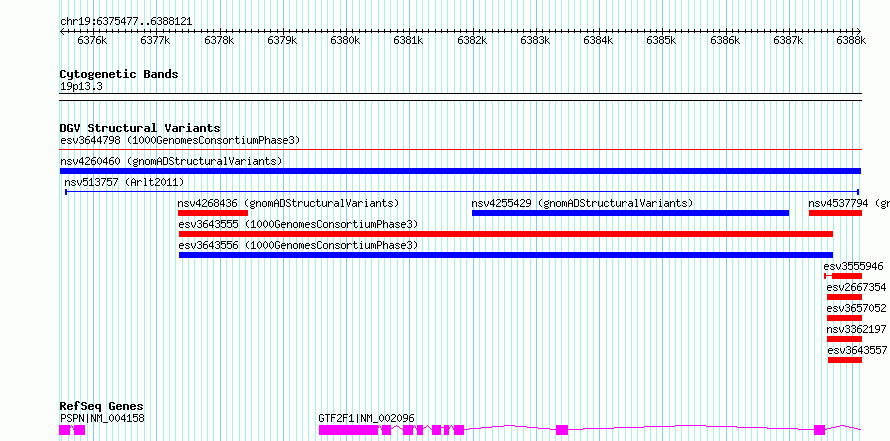The width and height of the screenshot is (890, 441).
Task: Click the esv3643557 red variant bar
Action: 845,360
